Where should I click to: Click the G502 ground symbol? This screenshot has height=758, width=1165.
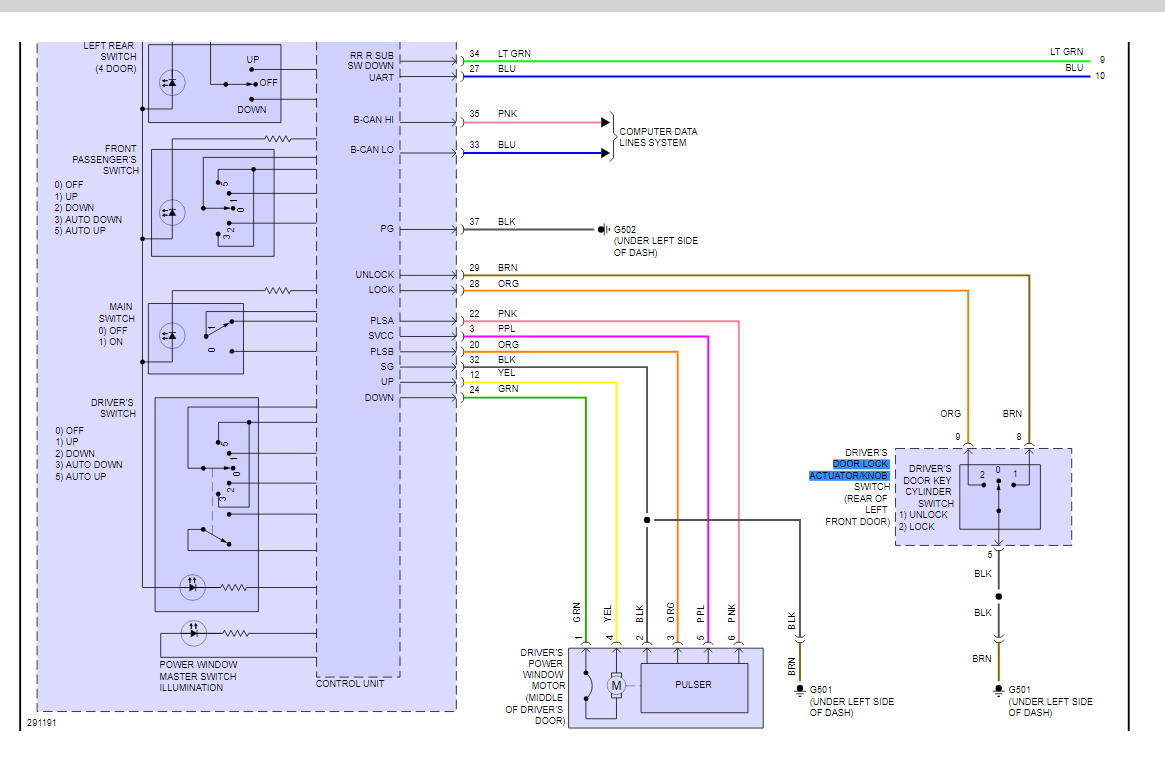click(x=603, y=229)
